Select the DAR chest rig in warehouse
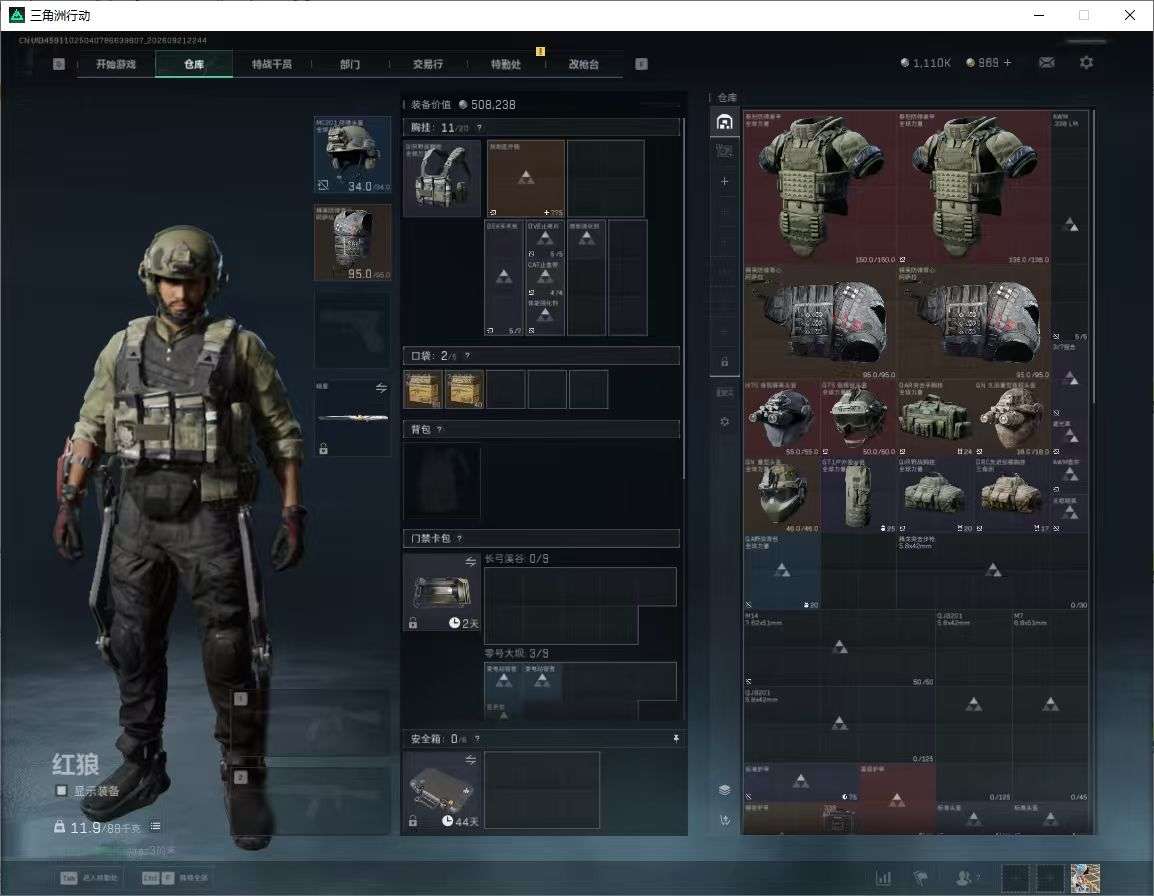Image resolution: width=1154 pixels, height=896 pixels. 935,418
